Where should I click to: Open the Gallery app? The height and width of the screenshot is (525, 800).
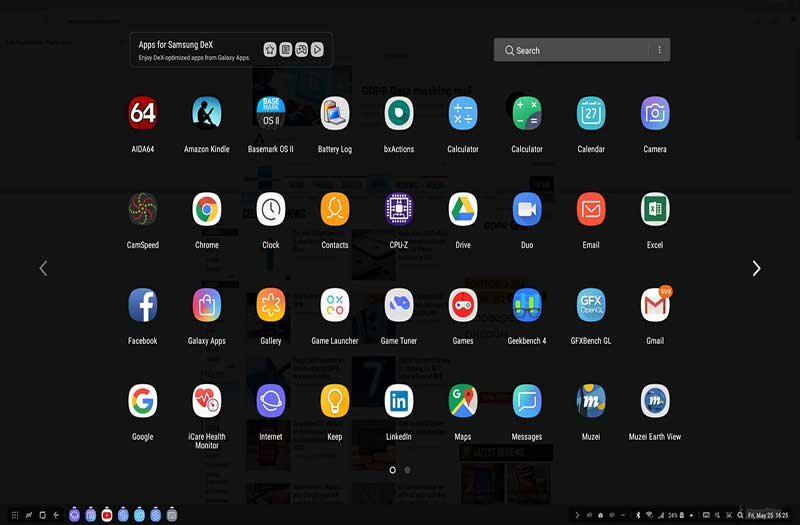[270, 305]
